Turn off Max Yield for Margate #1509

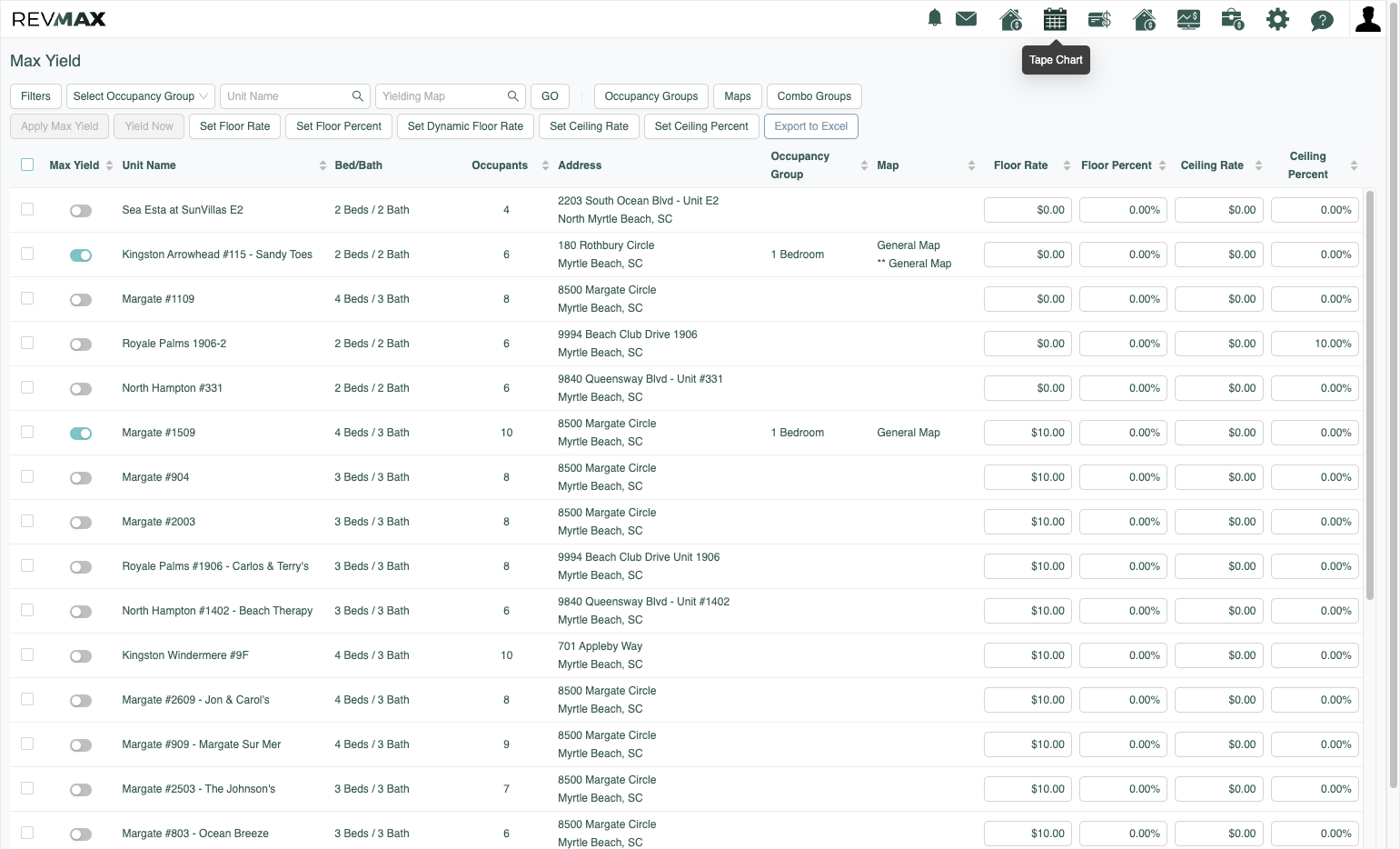point(81,434)
